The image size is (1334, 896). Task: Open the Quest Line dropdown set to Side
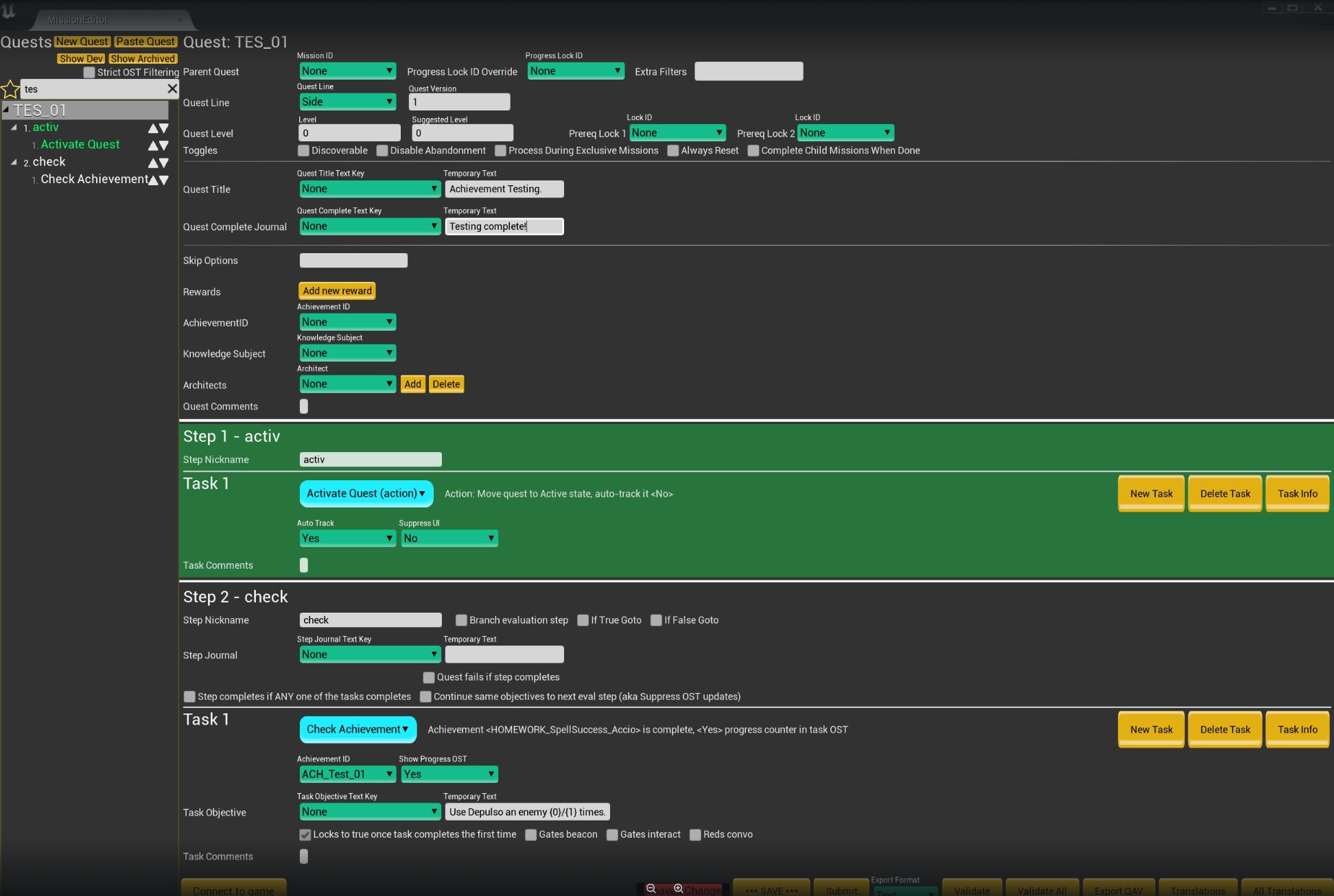(x=347, y=102)
